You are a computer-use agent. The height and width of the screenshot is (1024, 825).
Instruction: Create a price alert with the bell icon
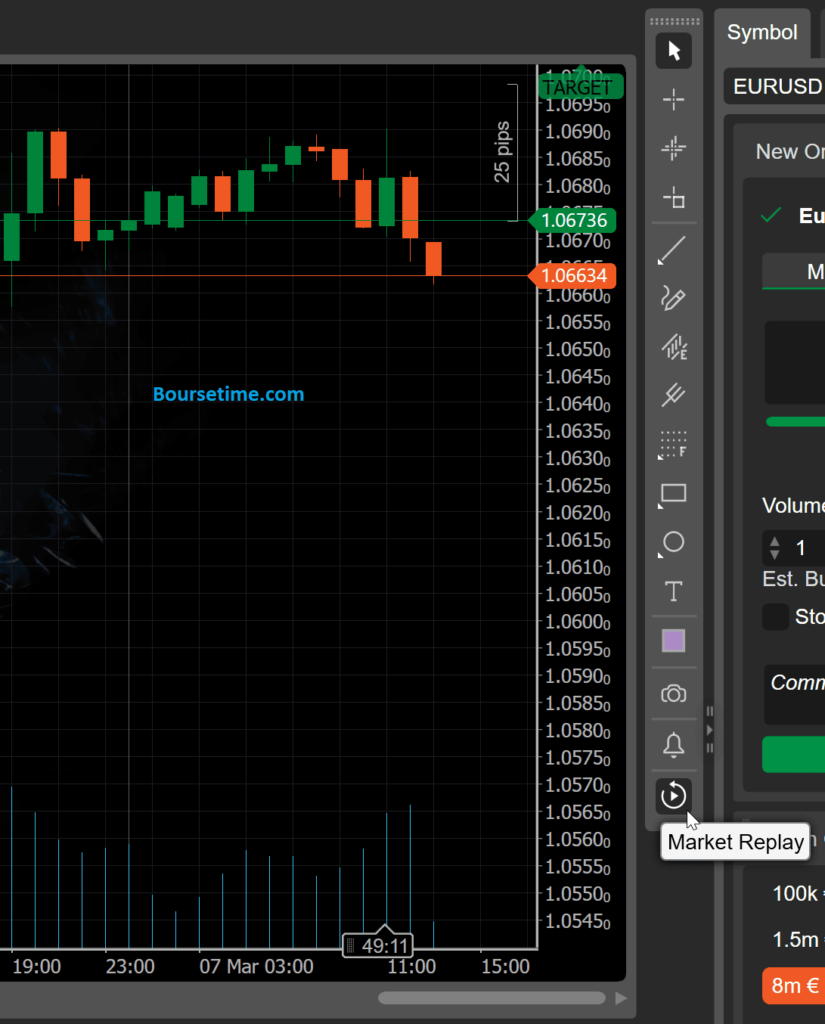(x=673, y=744)
